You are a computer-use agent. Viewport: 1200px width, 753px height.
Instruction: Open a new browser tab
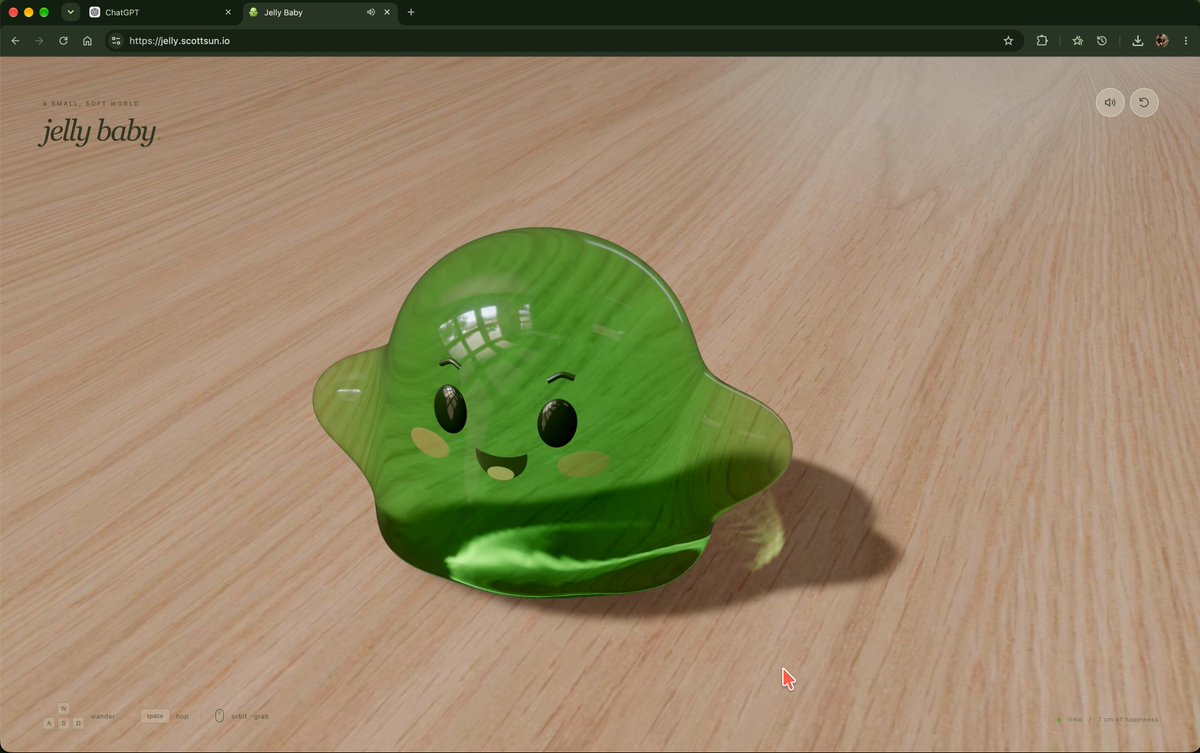coord(411,12)
